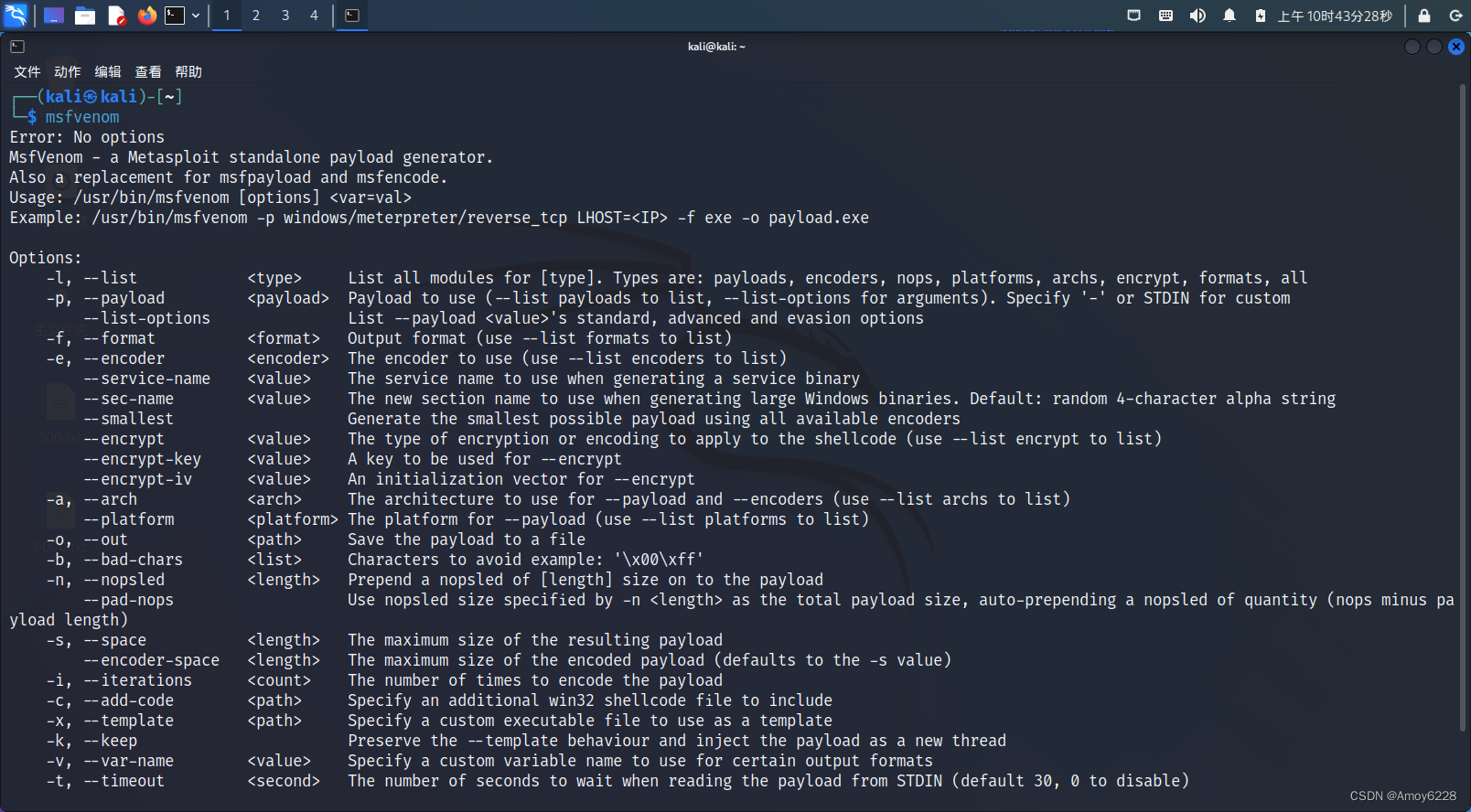Click the show desktop panel icon

tap(54, 16)
